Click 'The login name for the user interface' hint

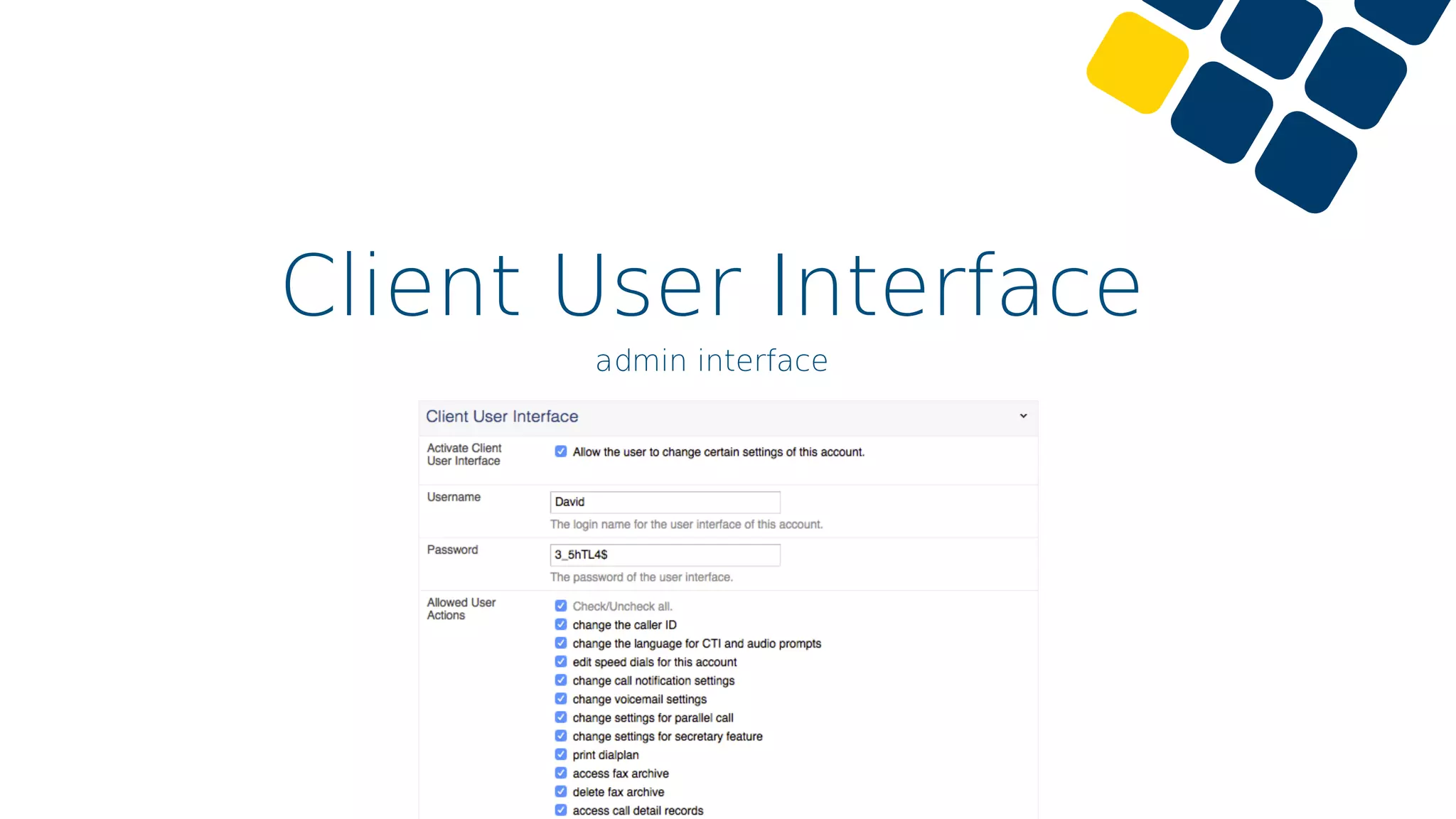[x=686, y=525]
